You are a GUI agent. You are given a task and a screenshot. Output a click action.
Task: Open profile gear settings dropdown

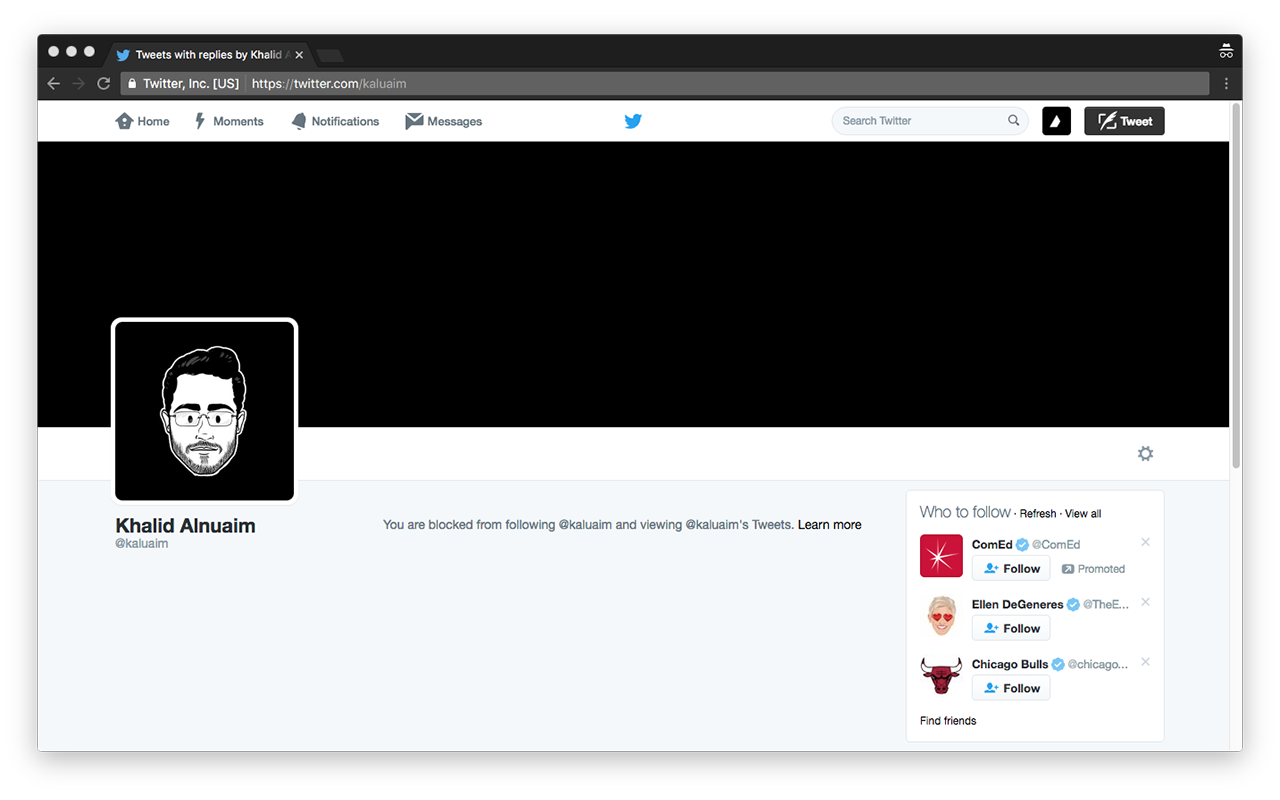[x=1145, y=454]
